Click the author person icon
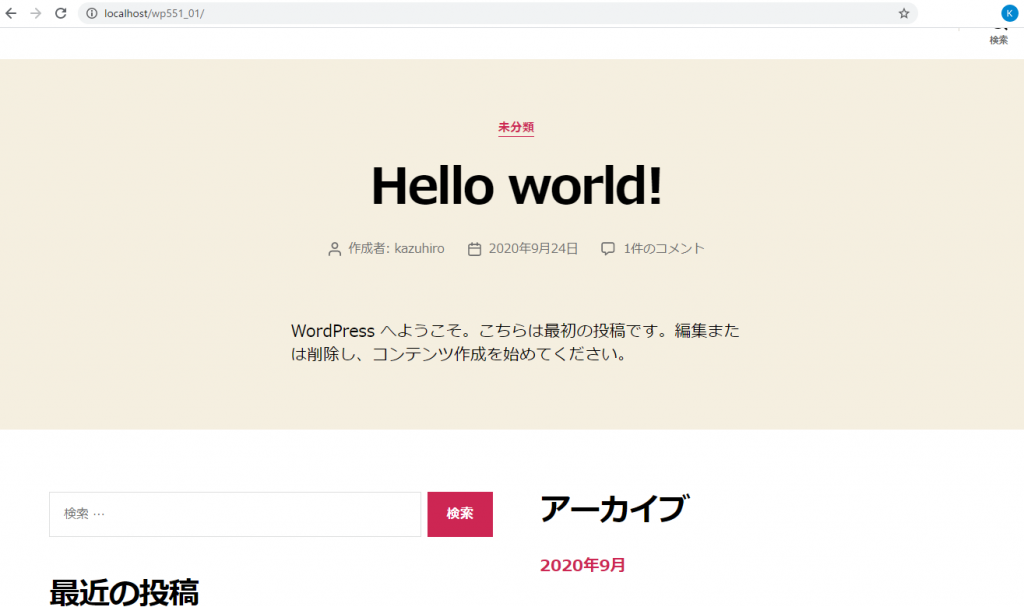 (x=335, y=249)
